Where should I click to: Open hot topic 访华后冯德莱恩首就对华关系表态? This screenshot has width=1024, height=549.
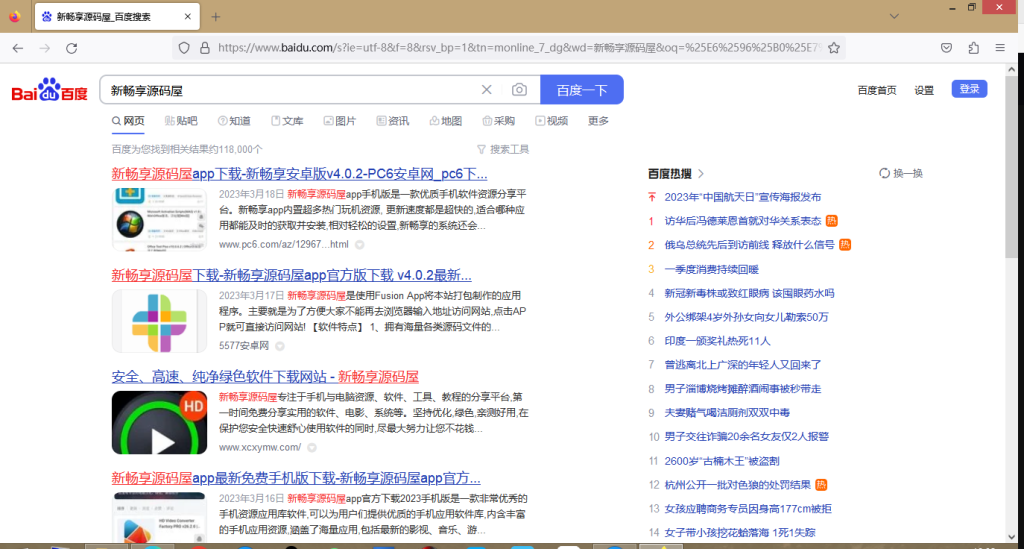click(x=743, y=221)
